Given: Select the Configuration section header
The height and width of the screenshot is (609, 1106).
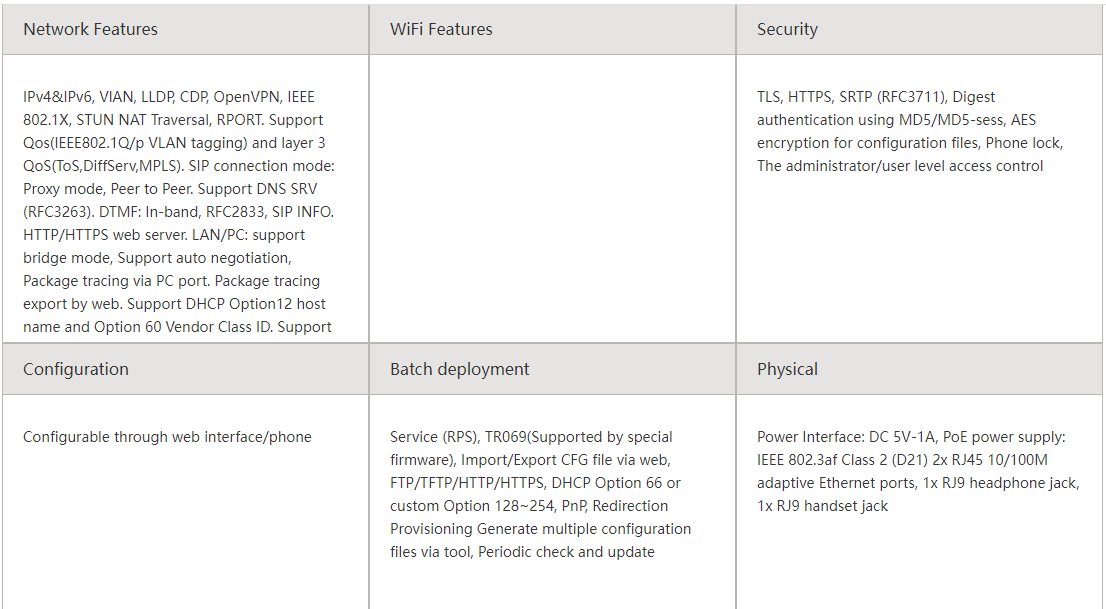Looking at the screenshot, I should 186,369.
